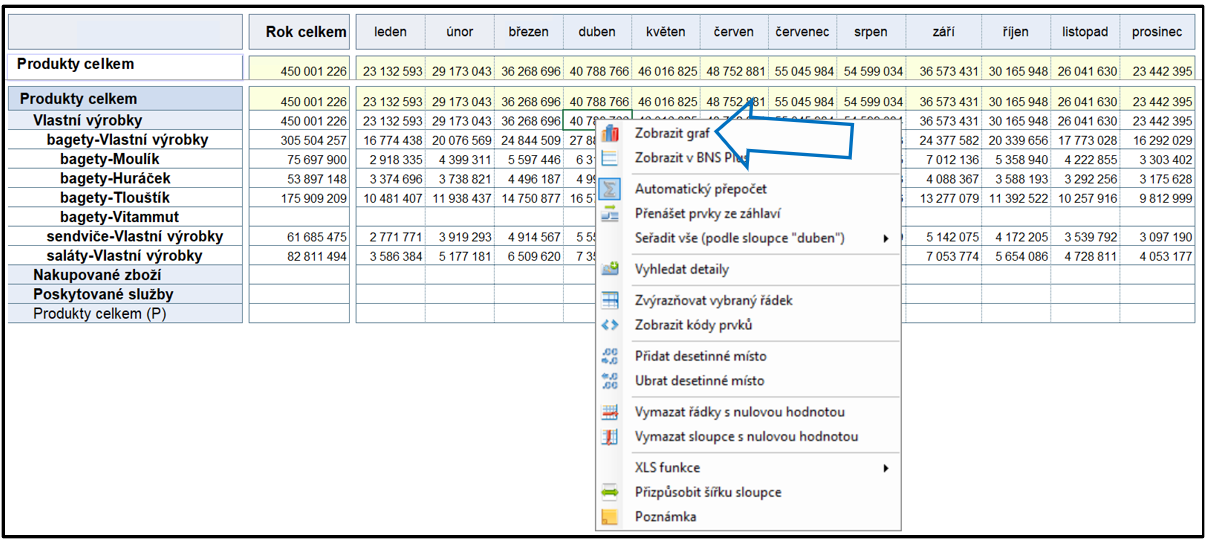Click the cell with value 82 811 494

pos(300,256)
